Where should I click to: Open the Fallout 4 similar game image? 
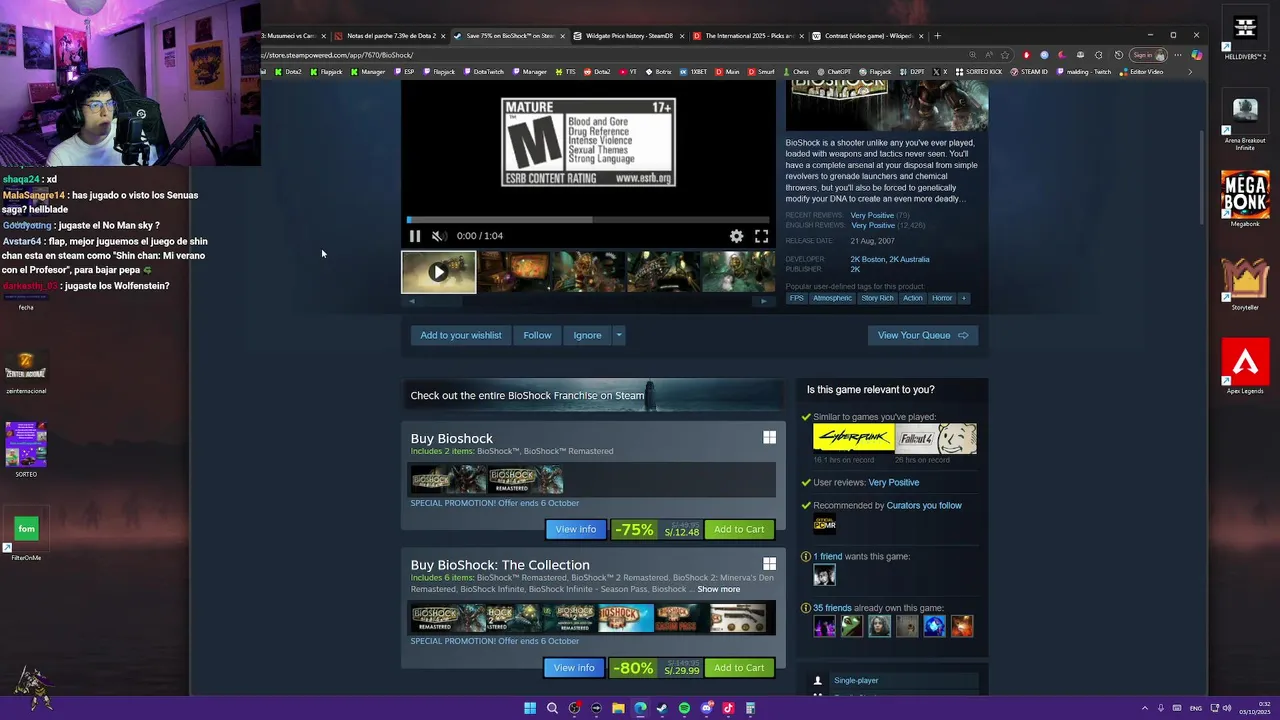936,438
